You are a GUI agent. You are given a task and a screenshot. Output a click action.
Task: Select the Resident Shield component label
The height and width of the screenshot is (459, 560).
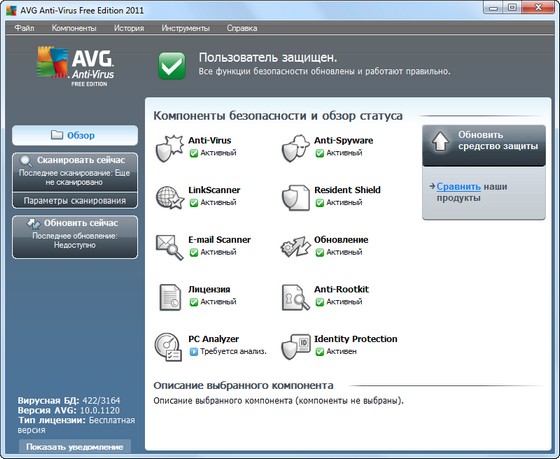point(347,190)
